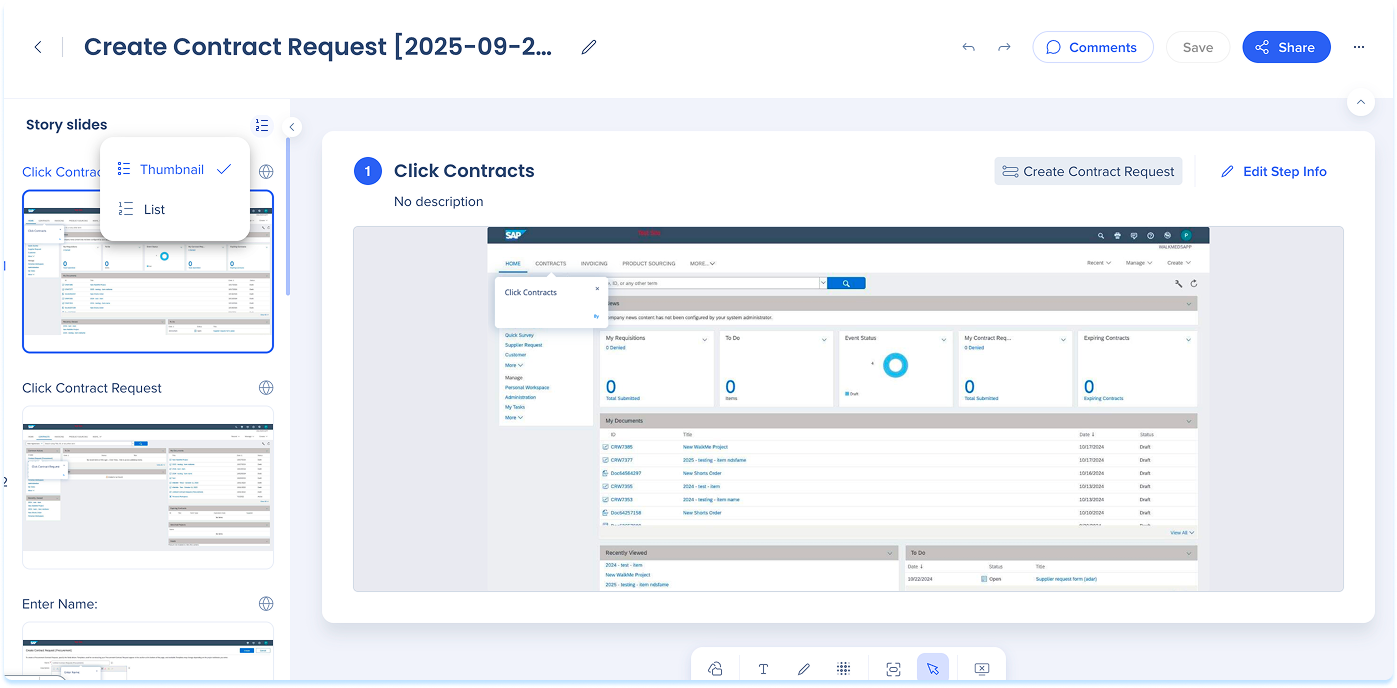Screen dimensions: 1397x688
Task: Click the redo arrow icon
Action: (x=1004, y=47)
